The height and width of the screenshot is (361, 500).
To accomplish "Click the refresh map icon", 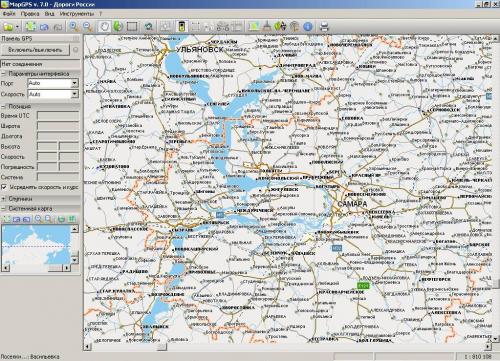I will pyautogui.click(x=149, y=27).
